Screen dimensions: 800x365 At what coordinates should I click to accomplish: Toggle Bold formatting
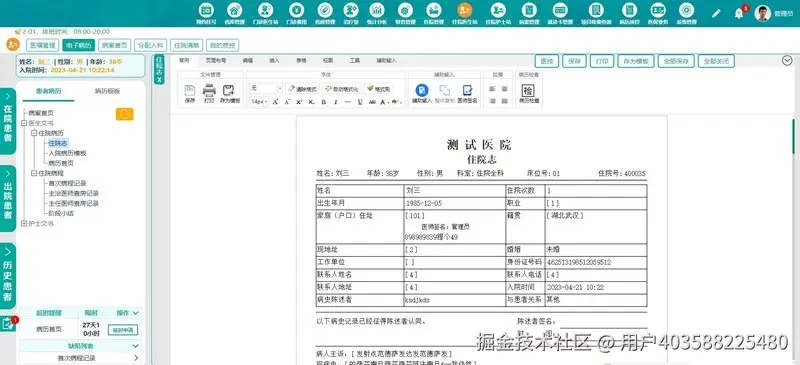pos(323,102)
